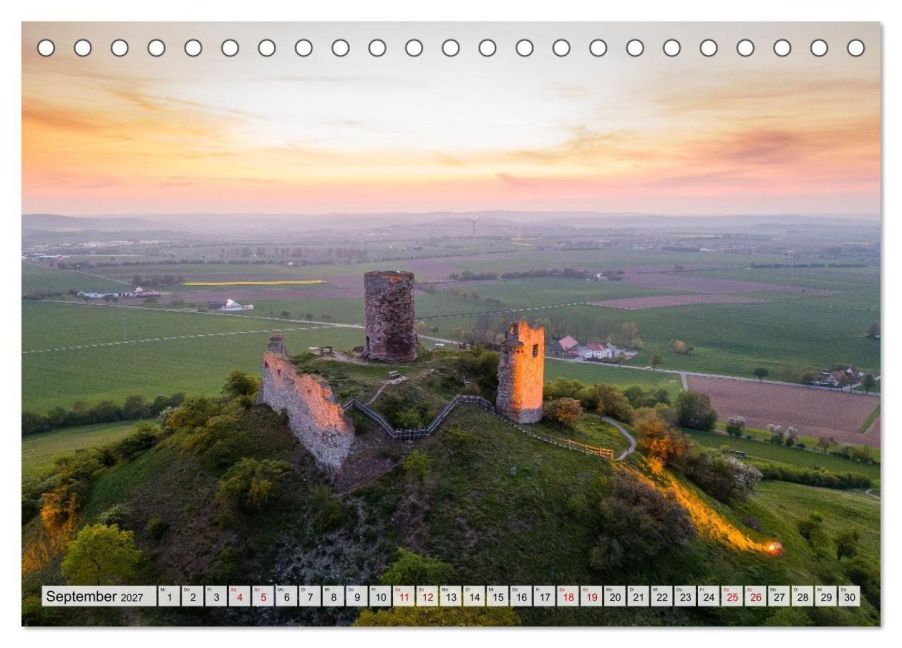This screenshot has height=648, width=902.
Task: Pick the day 30 date cell
Action: 850,596
